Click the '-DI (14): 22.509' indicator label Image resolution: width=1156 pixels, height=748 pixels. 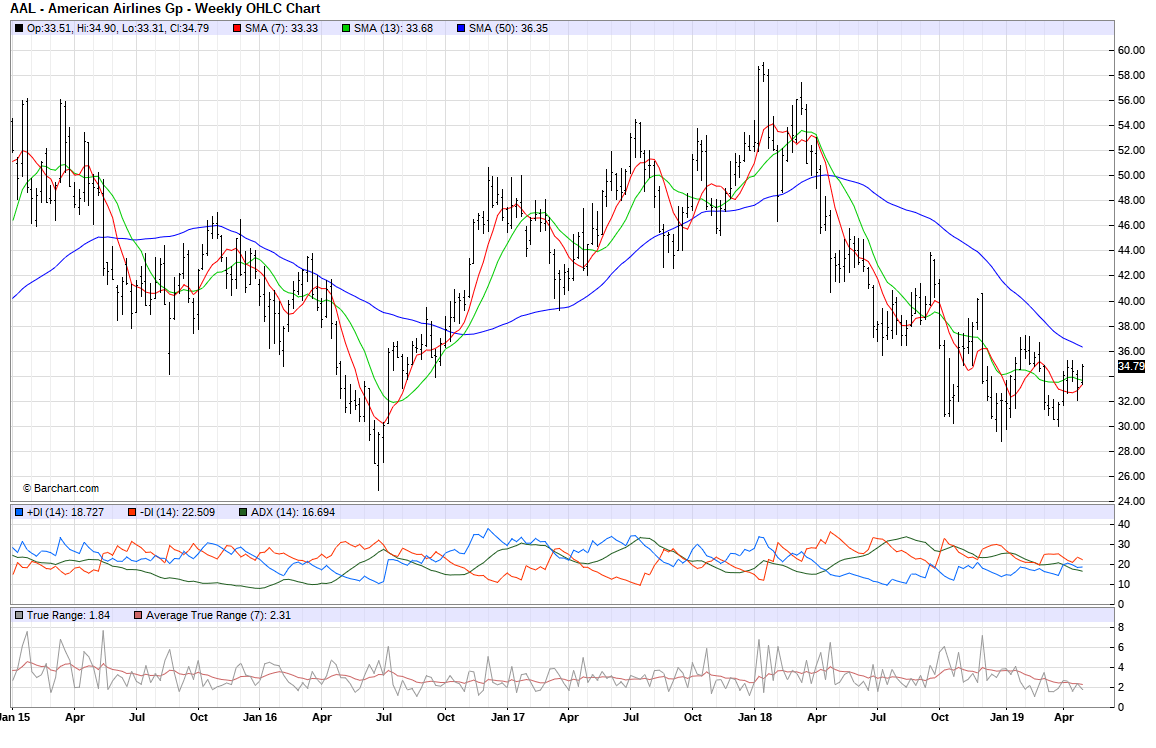[178, 512]
